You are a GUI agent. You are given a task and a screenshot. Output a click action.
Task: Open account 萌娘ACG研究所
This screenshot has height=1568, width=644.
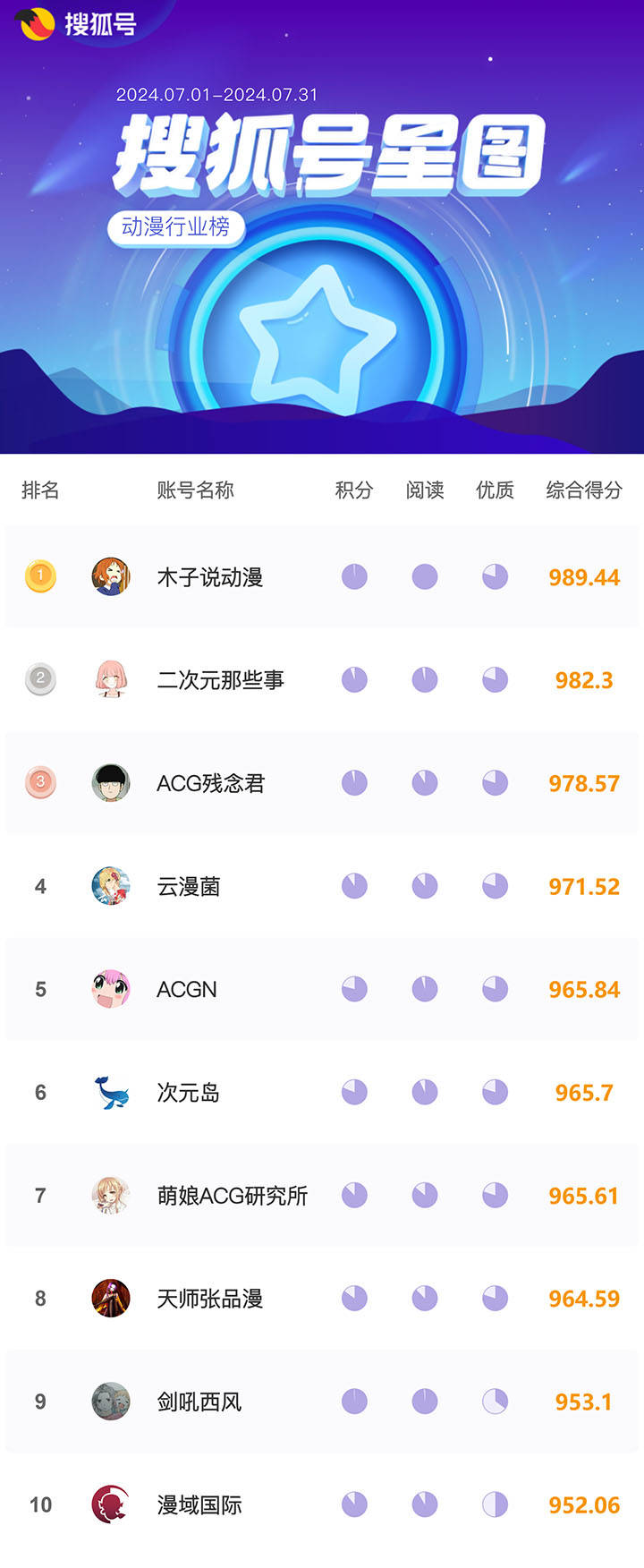233,1196
